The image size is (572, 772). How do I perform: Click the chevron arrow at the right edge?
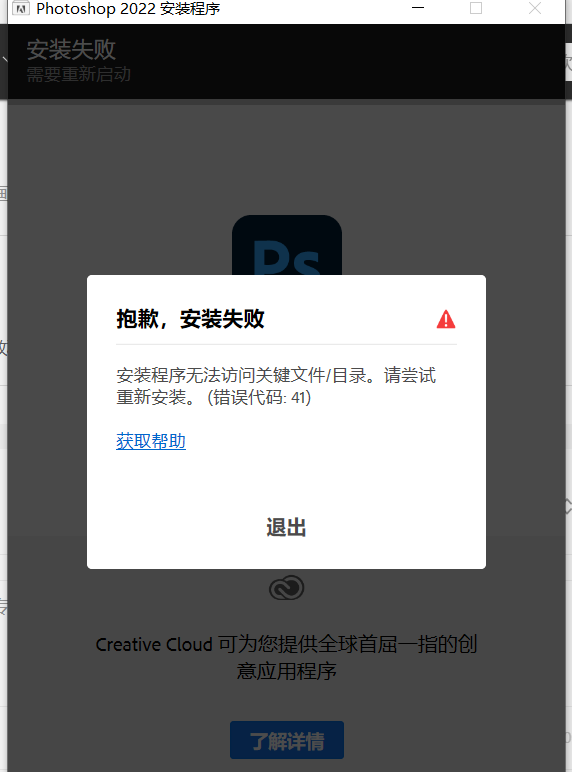click(568, 506)
